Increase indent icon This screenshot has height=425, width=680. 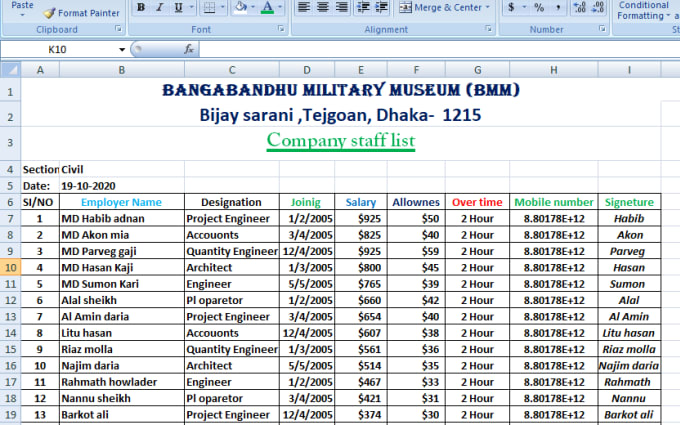pyautogui.click(x=382, y=7)
